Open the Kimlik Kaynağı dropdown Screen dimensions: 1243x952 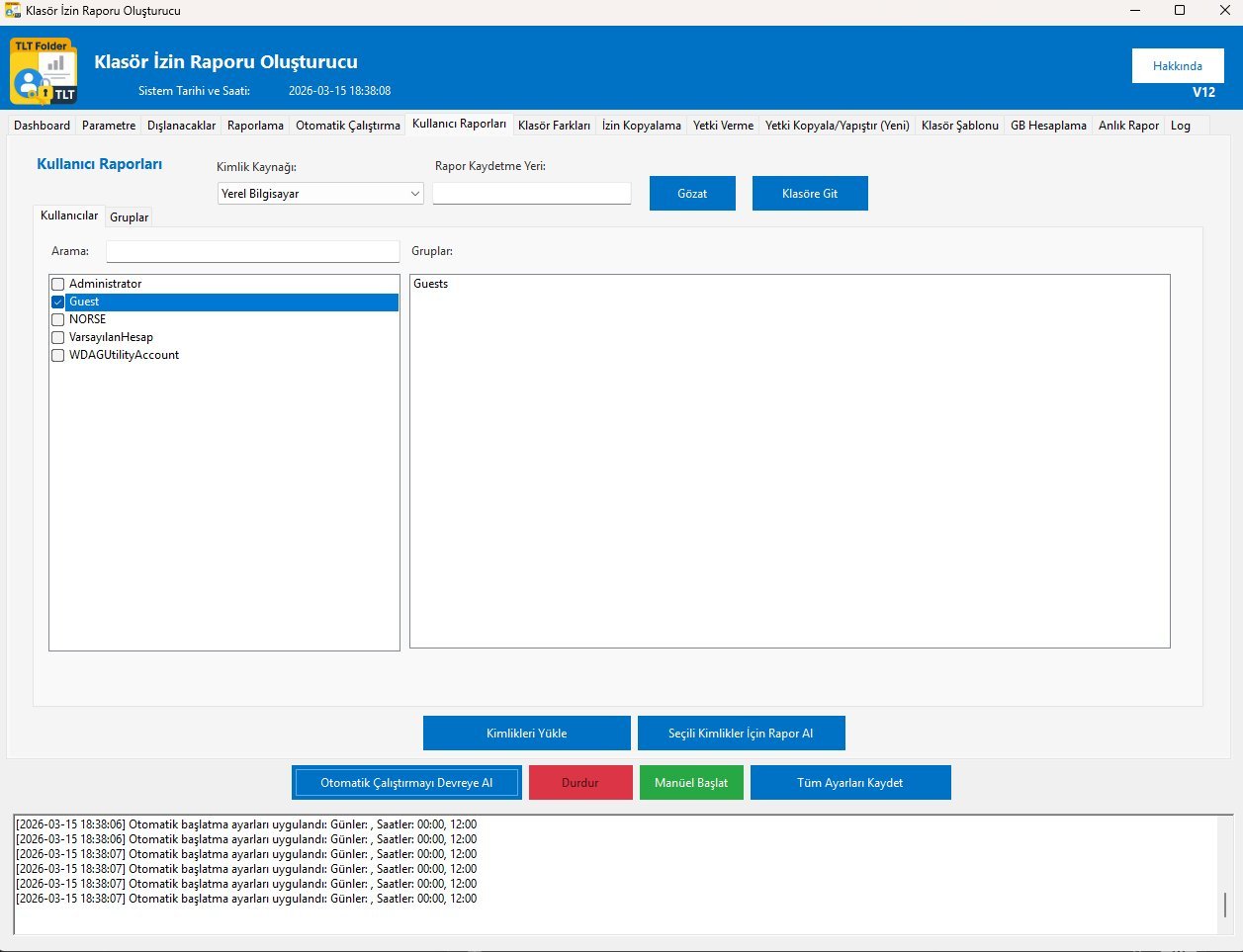[x=320, y=194]
